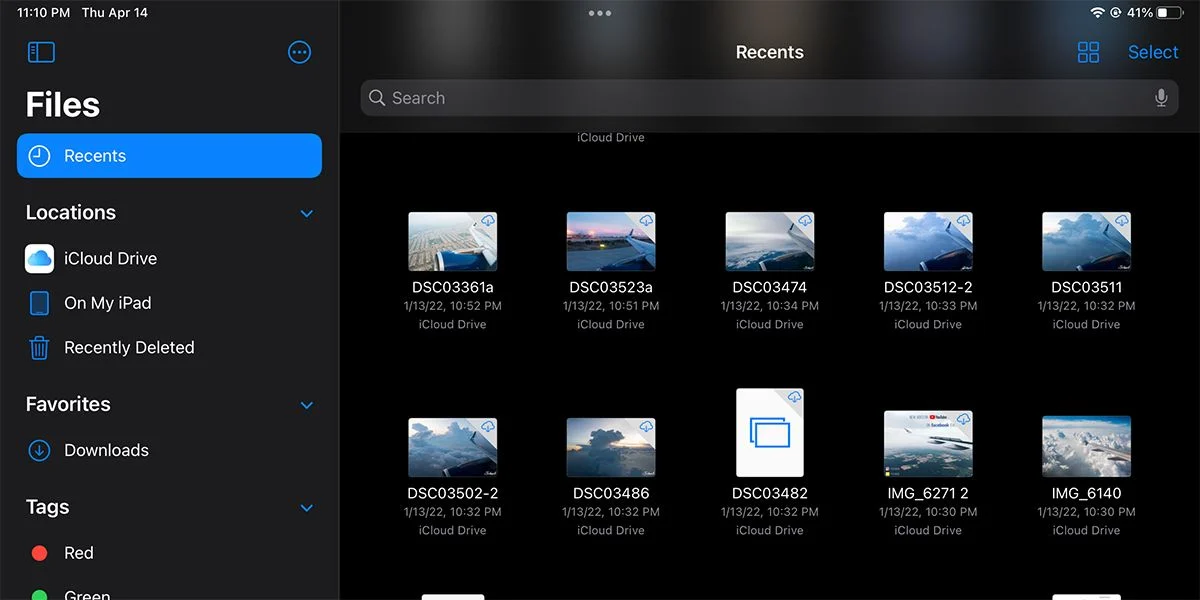
Task: Toggle the sidebar panel icon
Action: tap(41, 53)
